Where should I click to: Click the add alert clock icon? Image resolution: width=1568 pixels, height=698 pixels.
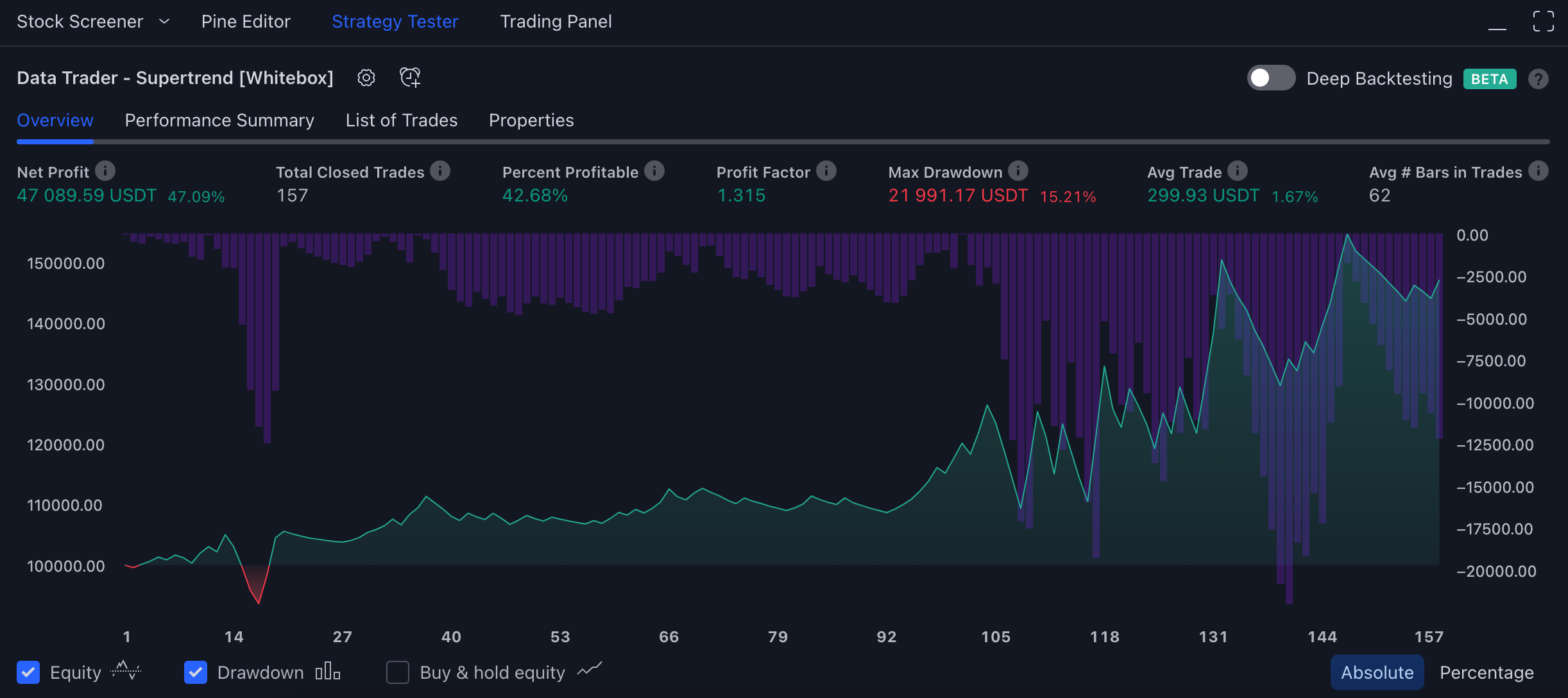click(410, 78)
